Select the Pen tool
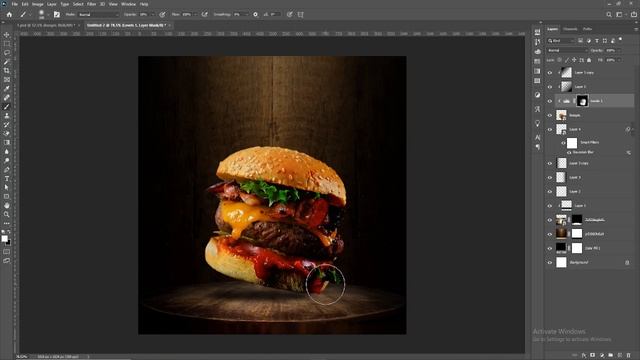 [x=7, y=169]
